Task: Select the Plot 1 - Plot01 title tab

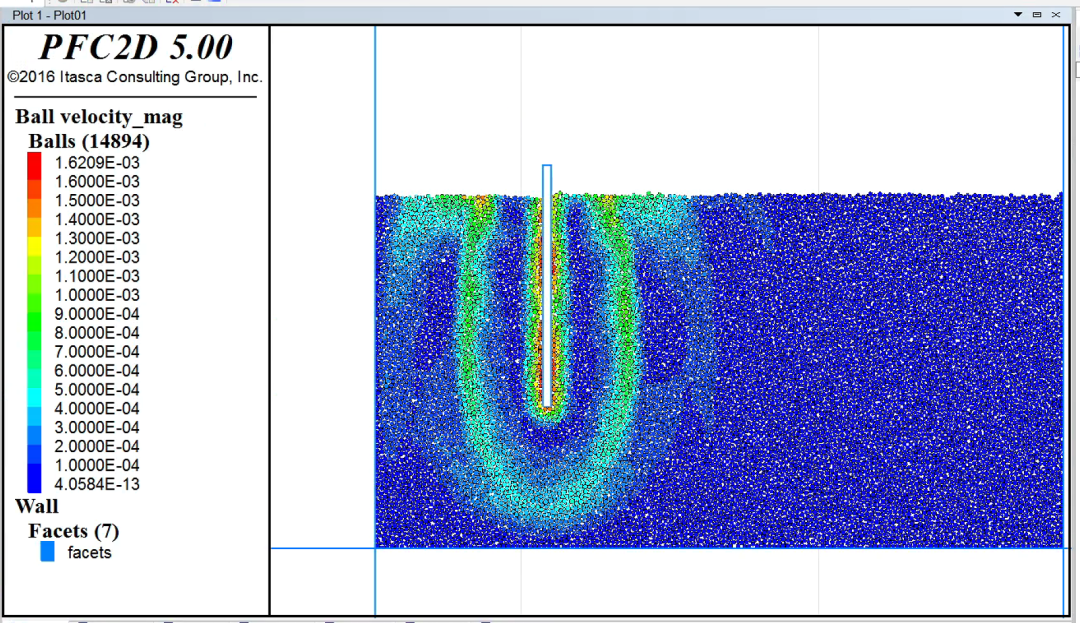Action: pos(50,15)
